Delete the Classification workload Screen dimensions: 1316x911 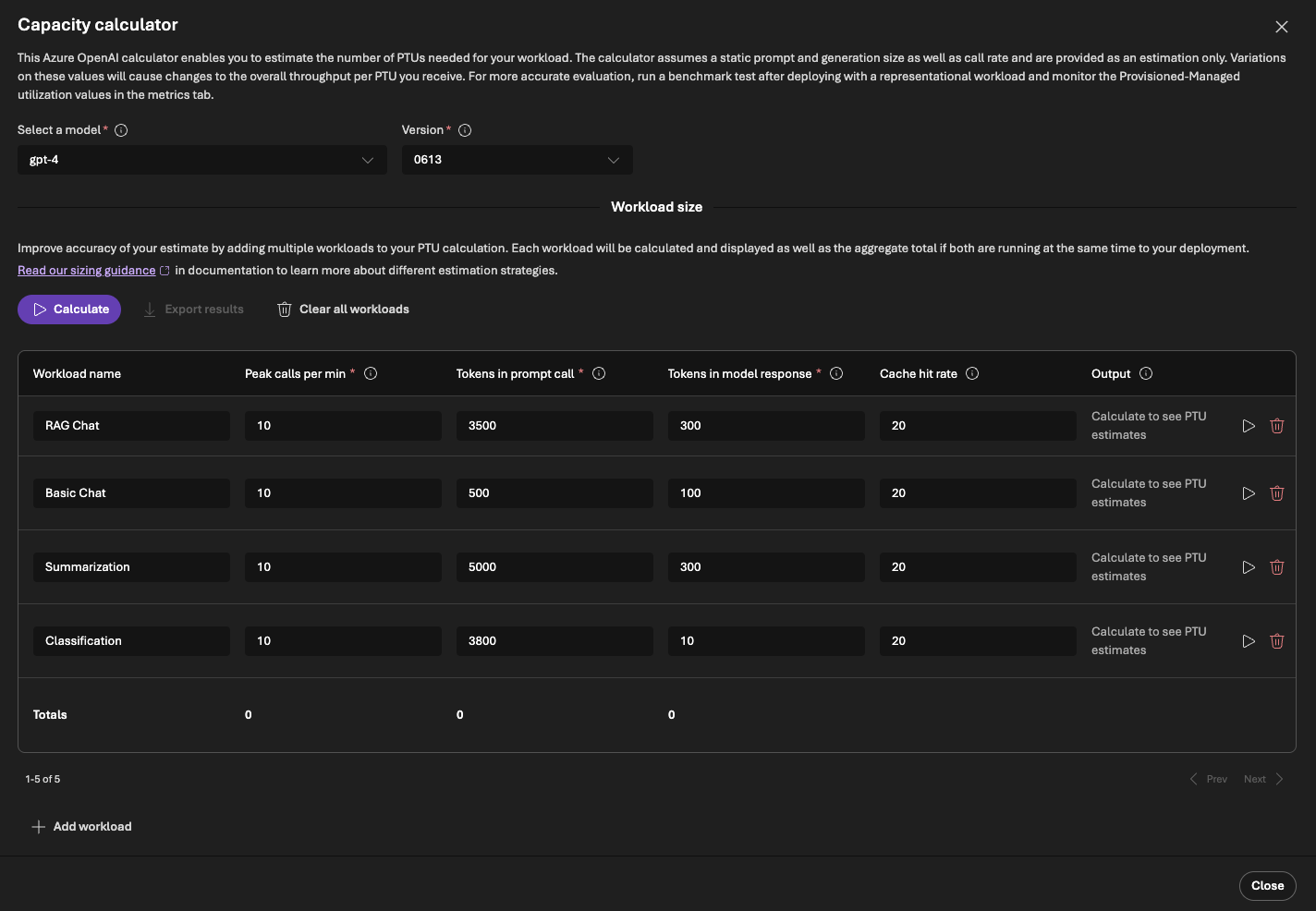(x=1277, y=641)
